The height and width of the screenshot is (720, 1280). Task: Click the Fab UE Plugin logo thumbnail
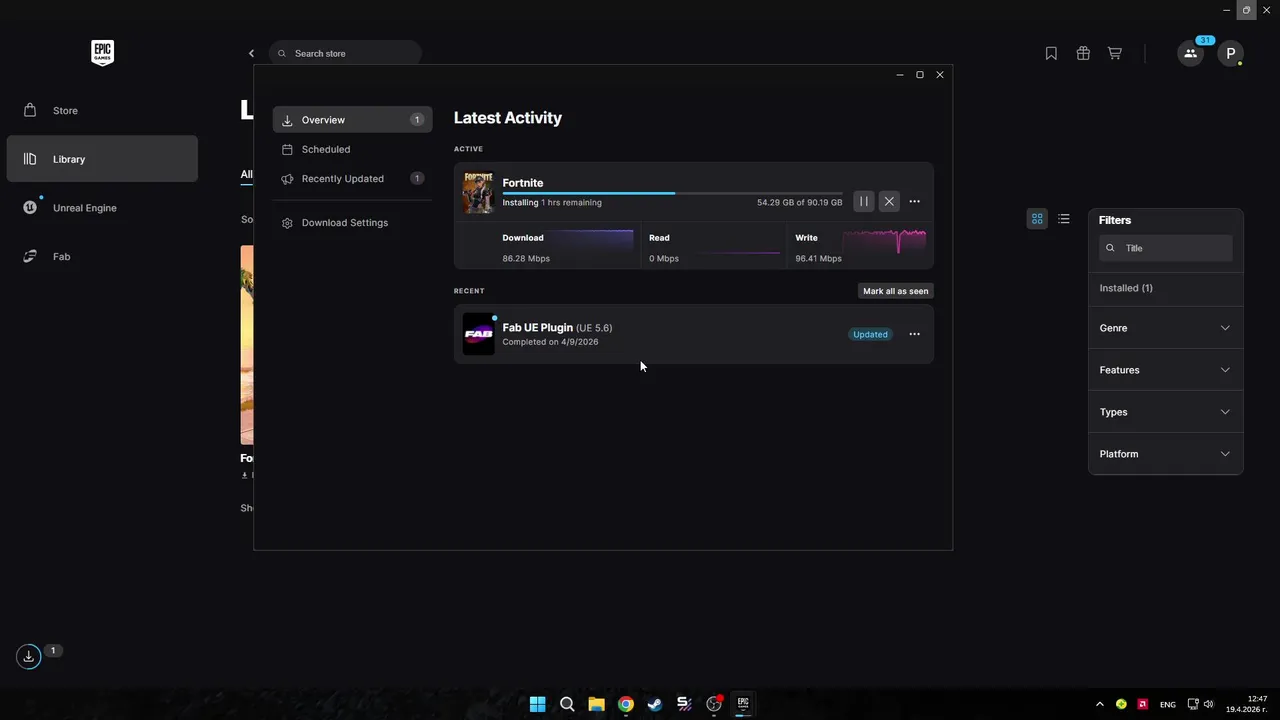coord(478,334)
